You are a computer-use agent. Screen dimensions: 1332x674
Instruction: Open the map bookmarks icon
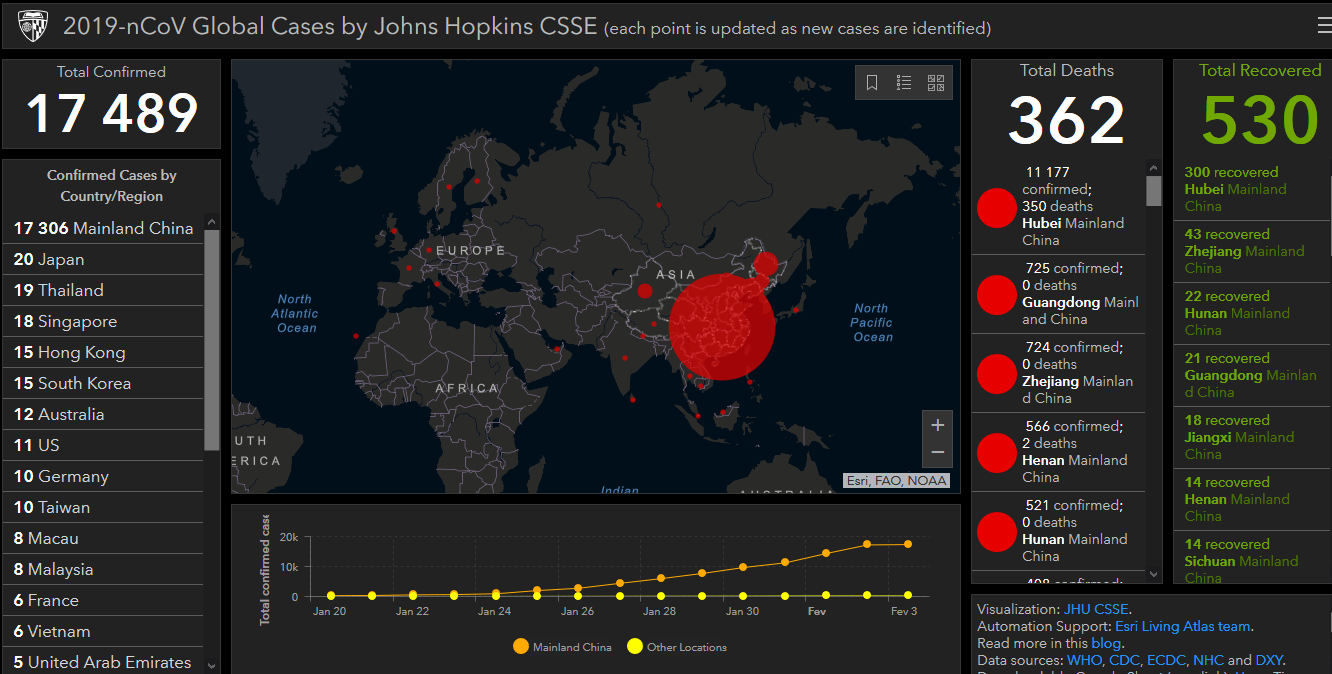click(x=872, y=83)
